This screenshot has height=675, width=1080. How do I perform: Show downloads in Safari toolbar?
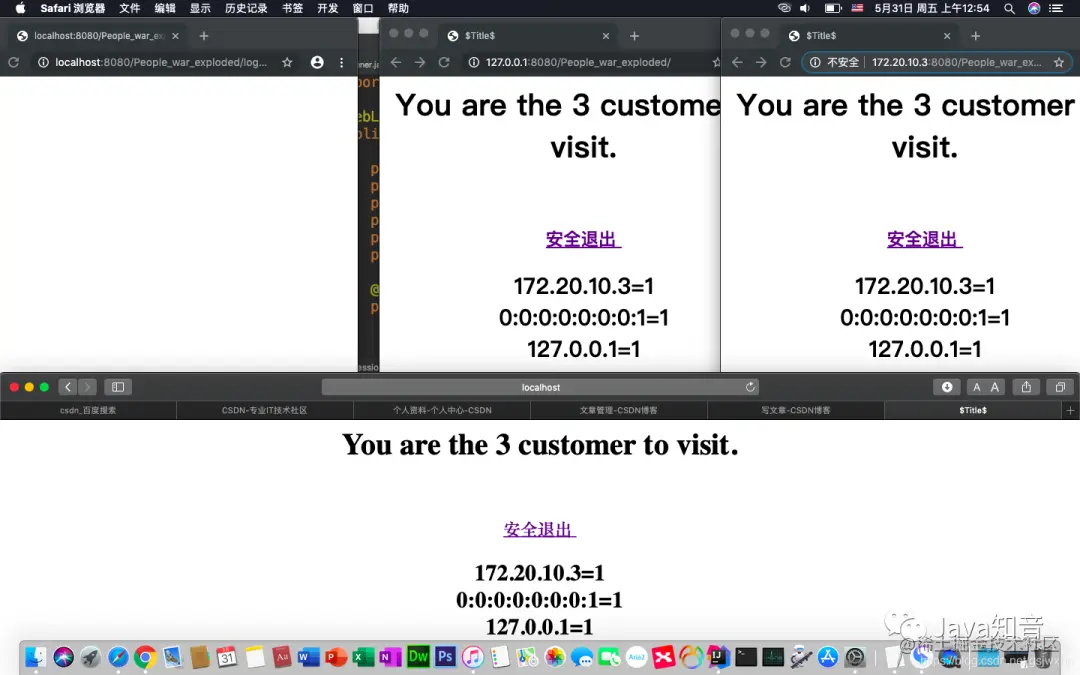[947, 387]
